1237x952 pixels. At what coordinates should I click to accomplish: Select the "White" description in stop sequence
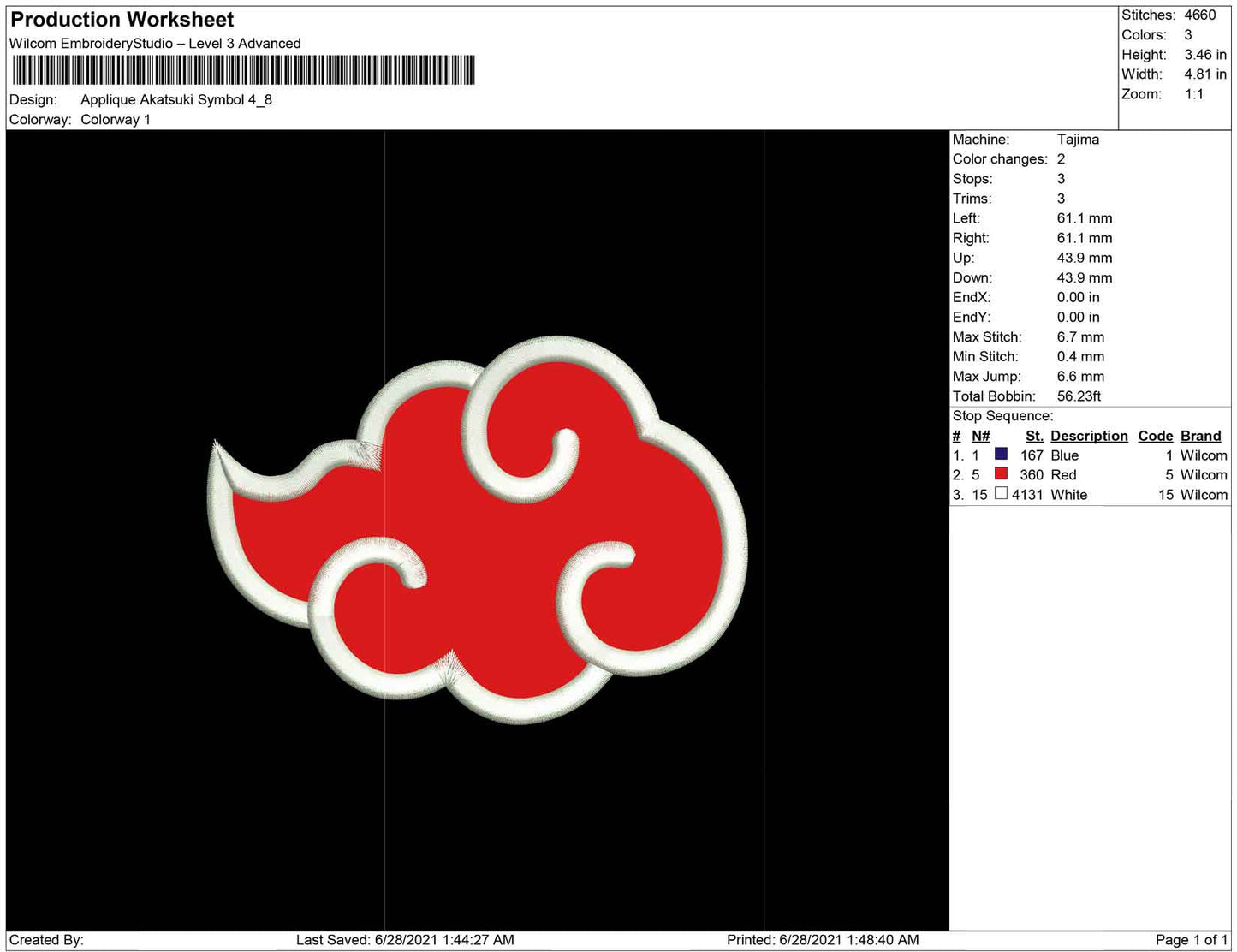pyautogui.click(x=1068, y=495)
